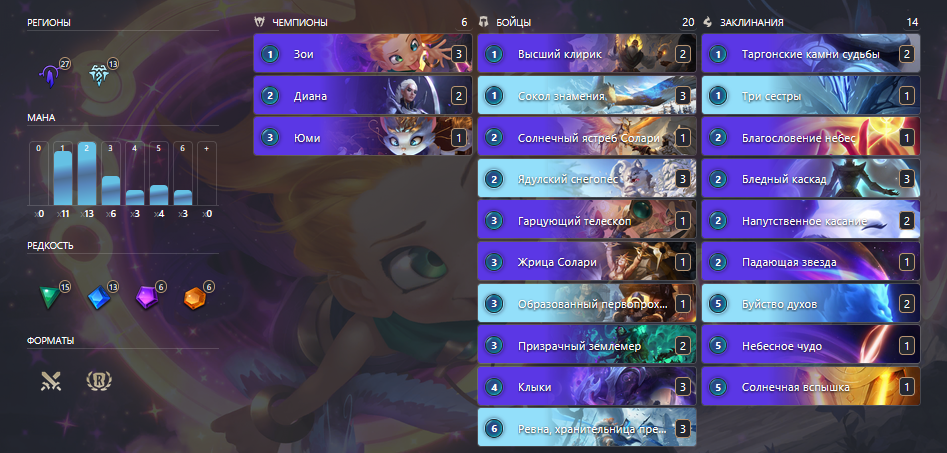Select the Сокол знамения unit card
The image size is (947, 453).
[586, 95]
